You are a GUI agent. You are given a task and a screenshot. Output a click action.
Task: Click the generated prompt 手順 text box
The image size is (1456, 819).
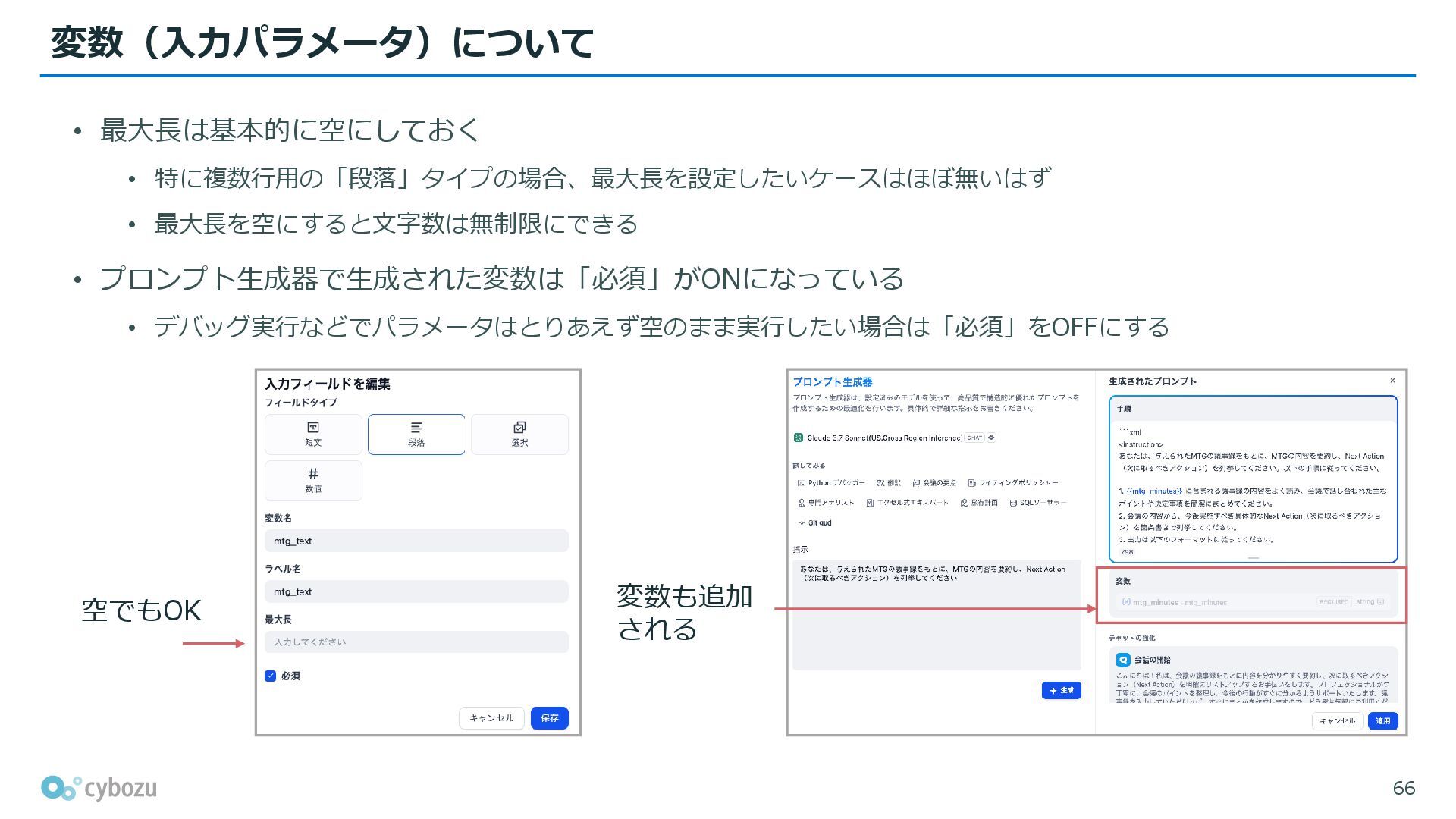1253,479
